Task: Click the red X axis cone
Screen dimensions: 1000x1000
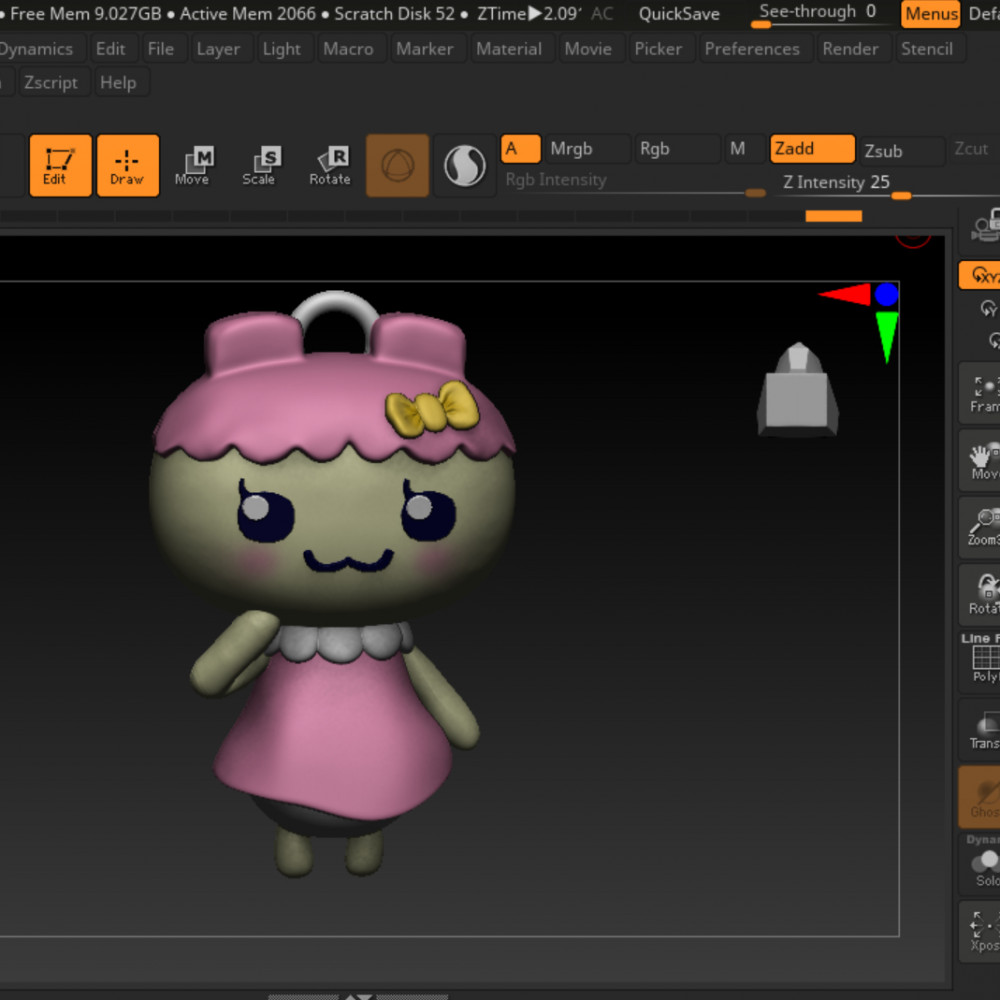Action: [x=844, y=295]
